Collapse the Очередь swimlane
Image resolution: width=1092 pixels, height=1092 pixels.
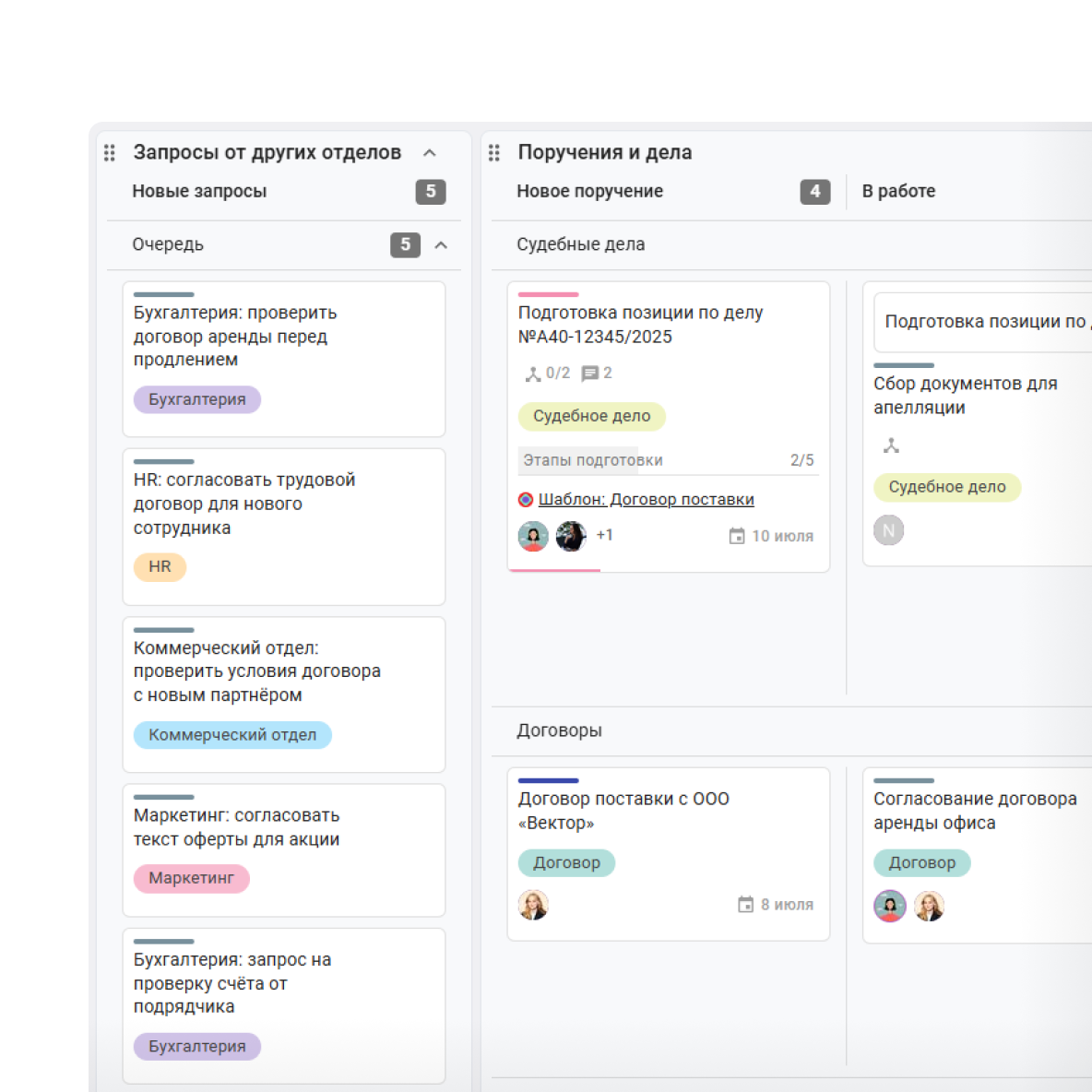pos(441,244)
